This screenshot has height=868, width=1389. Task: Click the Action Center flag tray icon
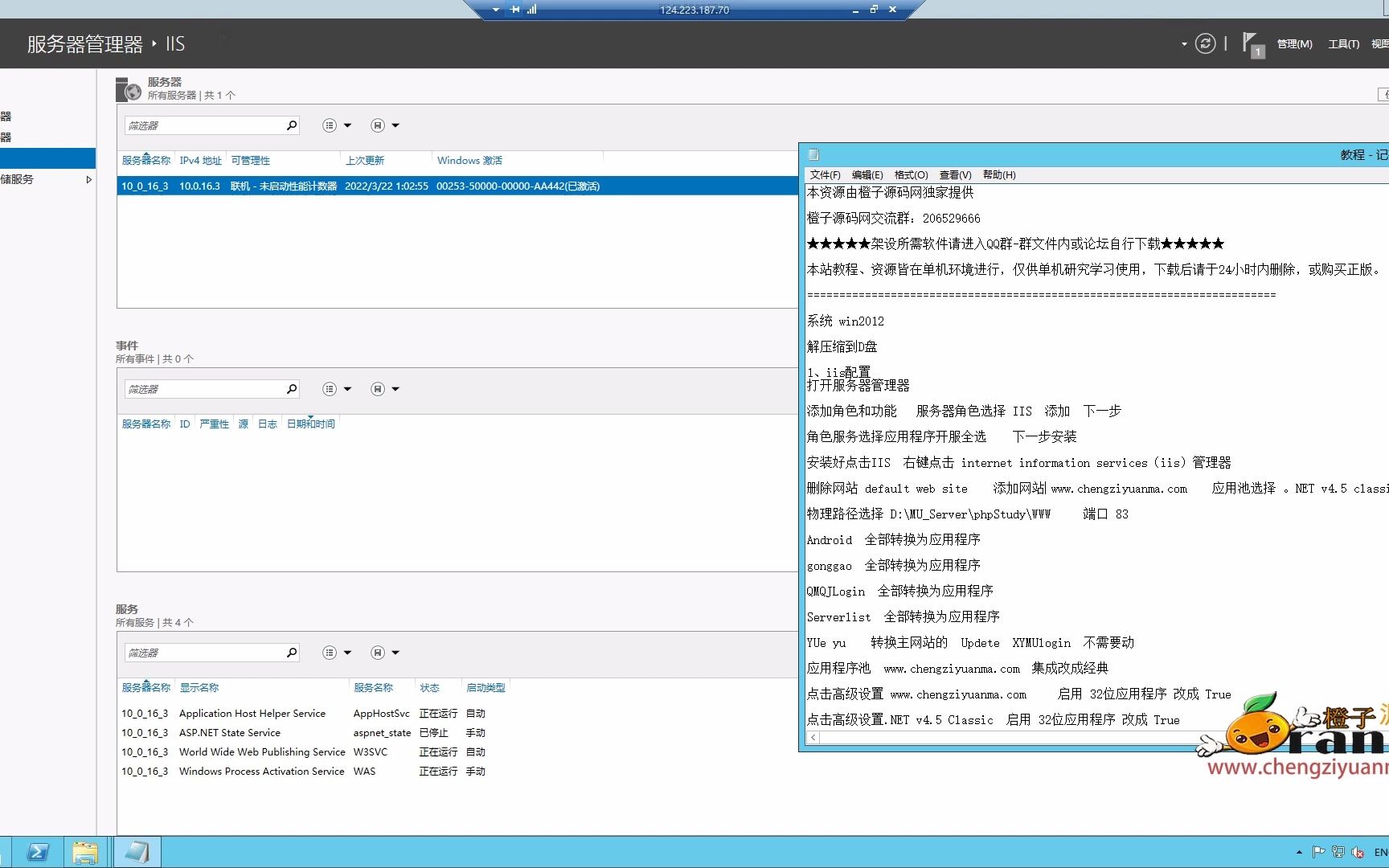1318,852
